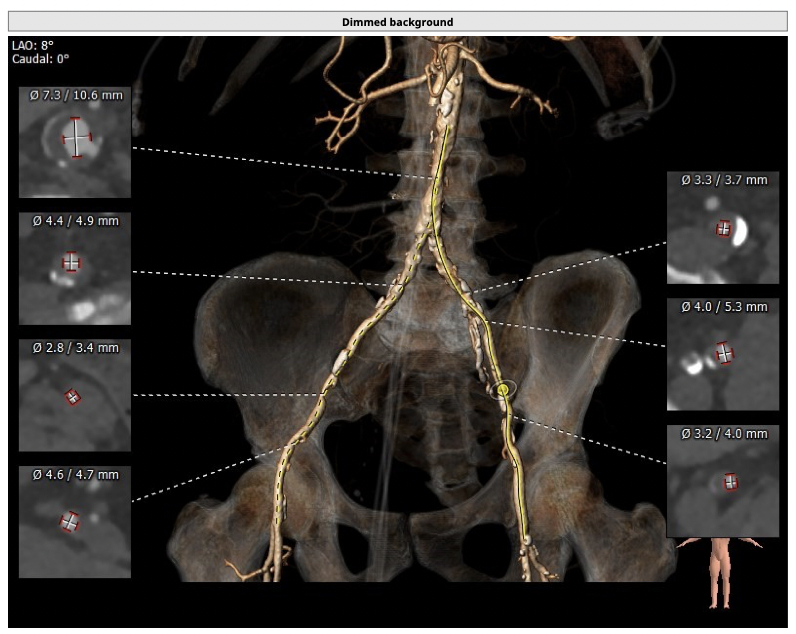The width and height of the screenshot is (796, 634).
Task: Select the Ø 4.6 / 4.7 mm diameter label
Action: pyautogui.click(x=75, y=474)
